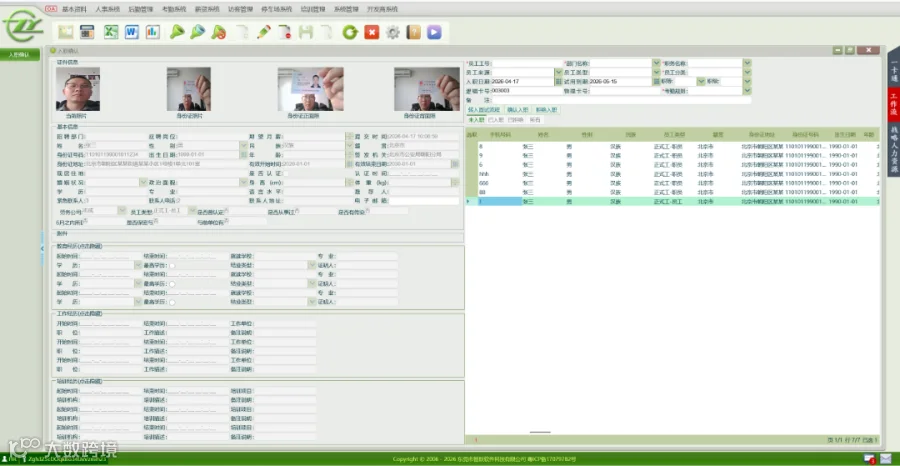Click the calculator icon in toolbar
Viewport: 900px width, 466px height.
[87, 32]
